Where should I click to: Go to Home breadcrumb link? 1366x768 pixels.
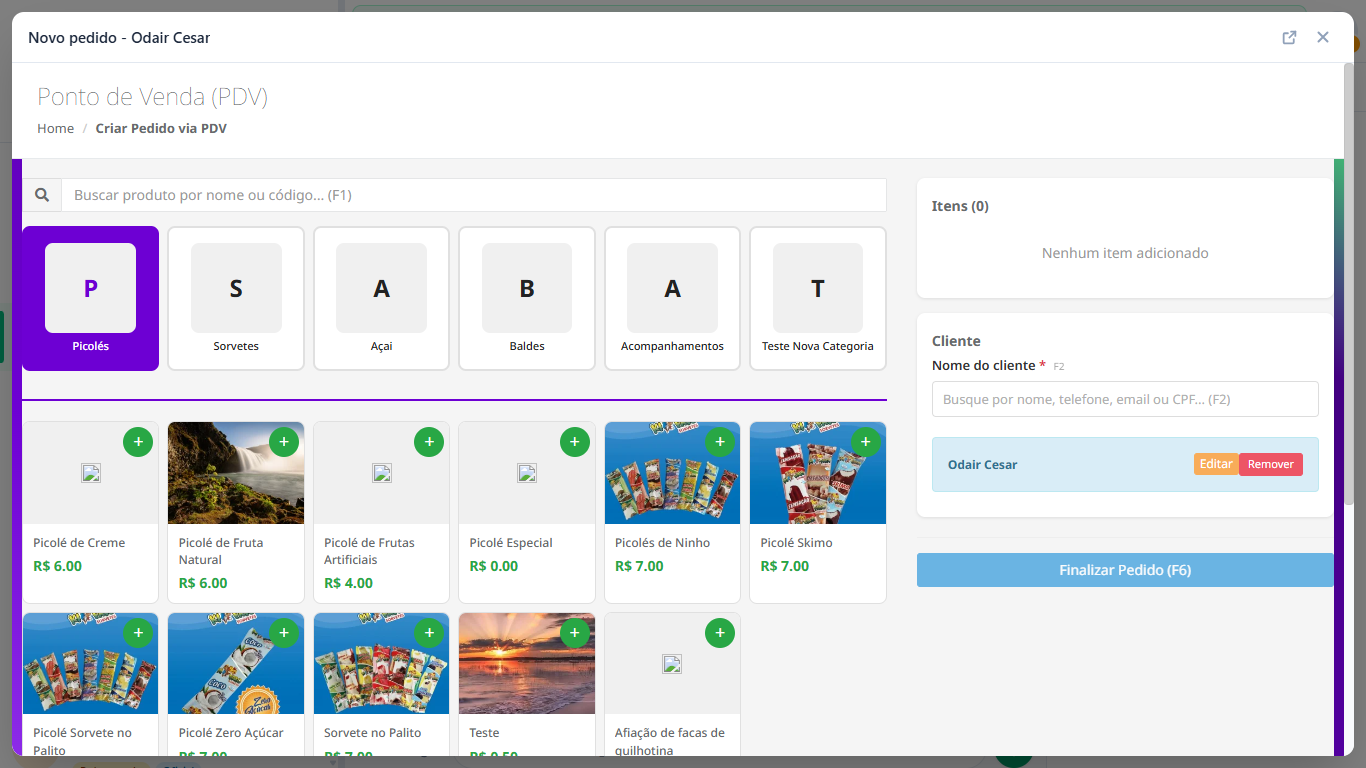[56, 128]
